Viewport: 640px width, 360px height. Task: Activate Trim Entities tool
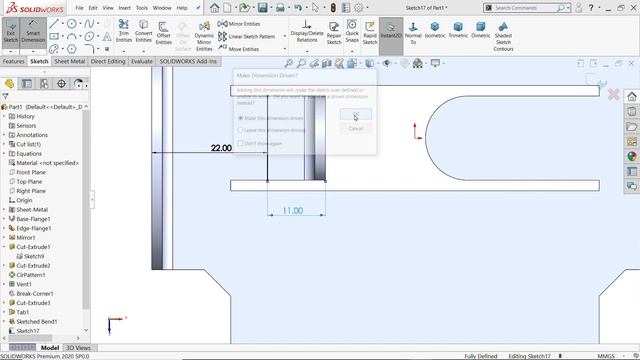(x=124, y=31)
